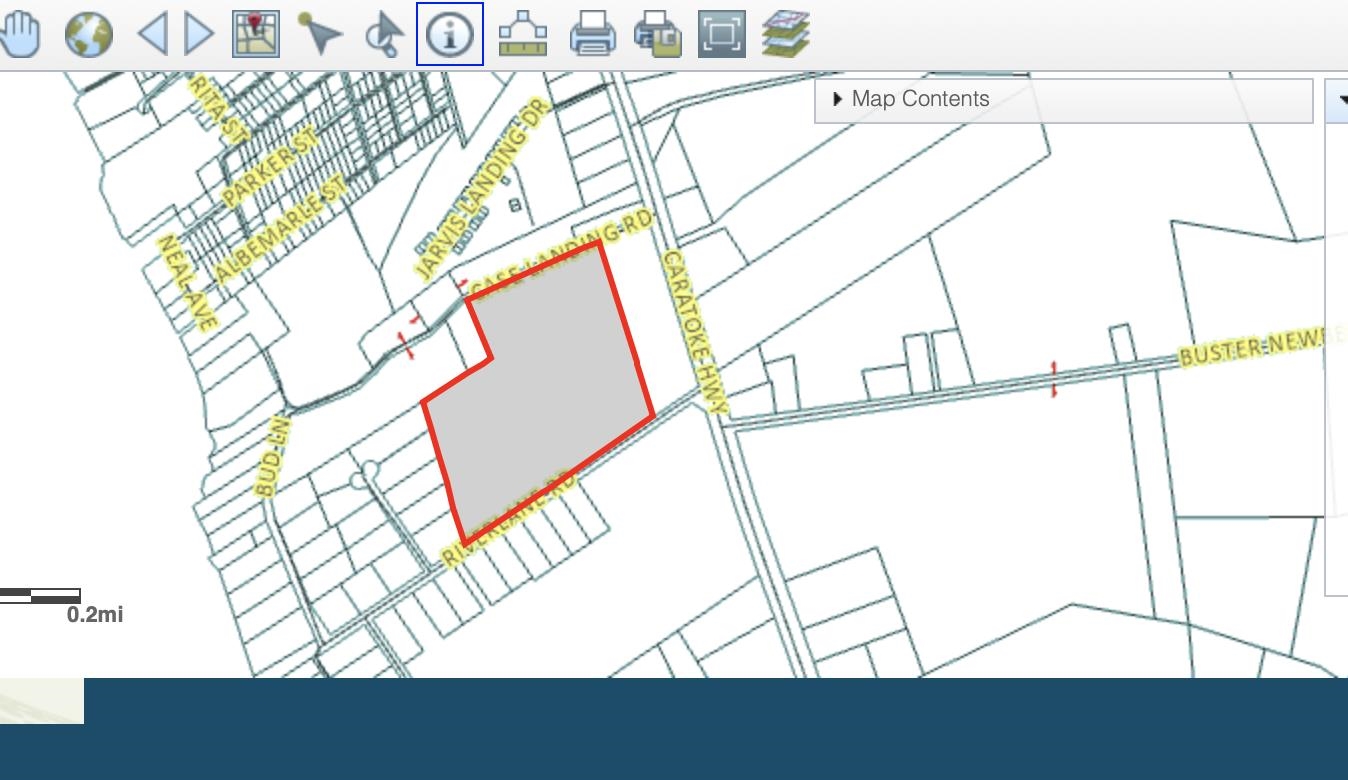The width and height of the screenshot is (1348, 780).
Task: Click the Caratoke Hwy road label
Action: coord(695,333)
